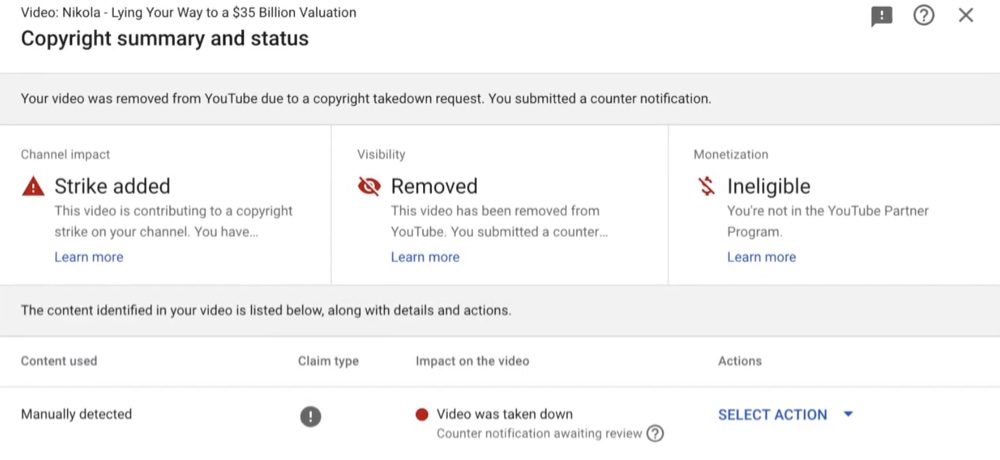Click the Visibility section label
The height and width of the screenshot is (460, 1000).
click(381, 154)
